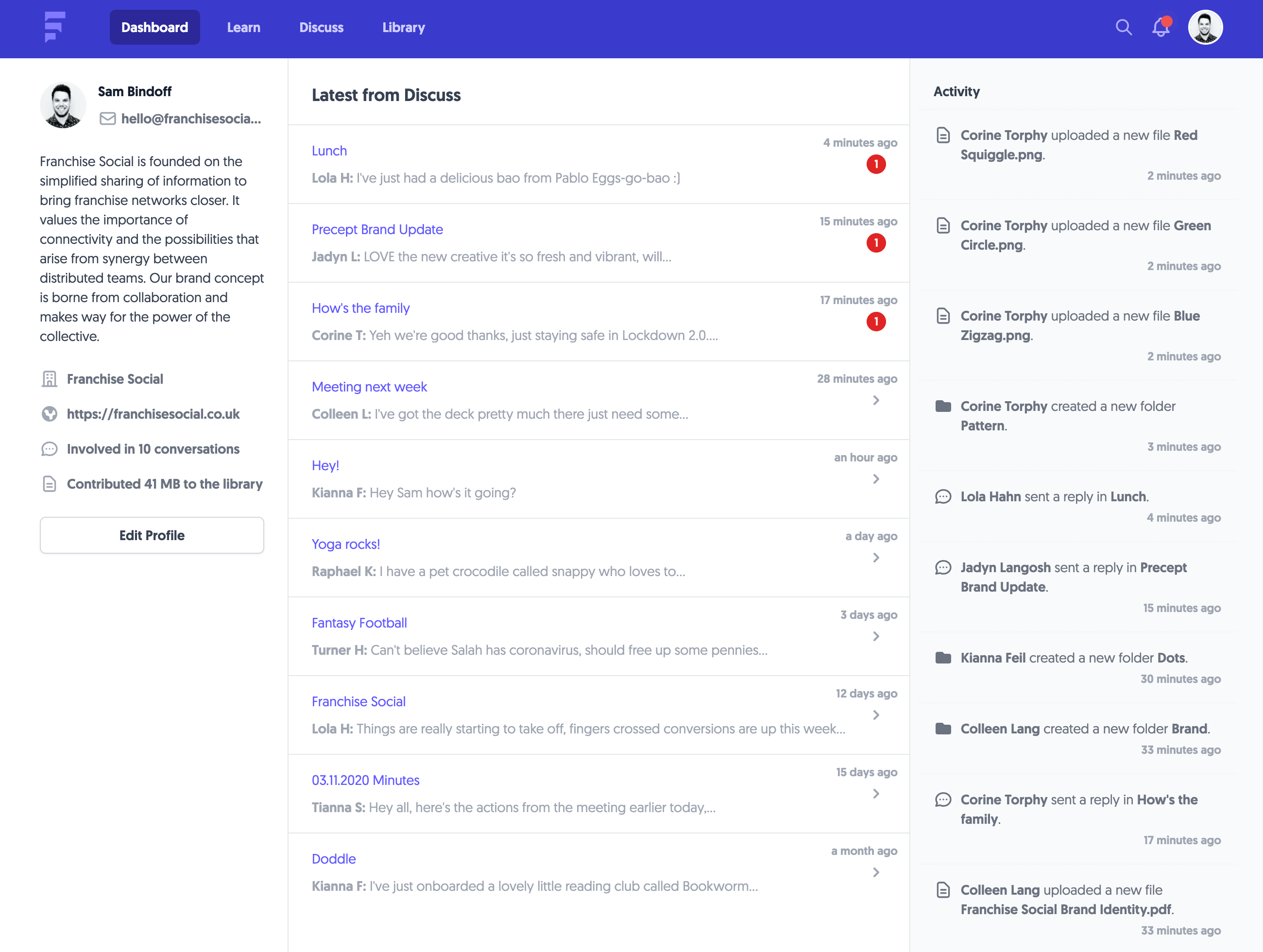Click Involved in 10 conversations text
The width and height of the screenshot is (1263, 952).
[153, 449]
